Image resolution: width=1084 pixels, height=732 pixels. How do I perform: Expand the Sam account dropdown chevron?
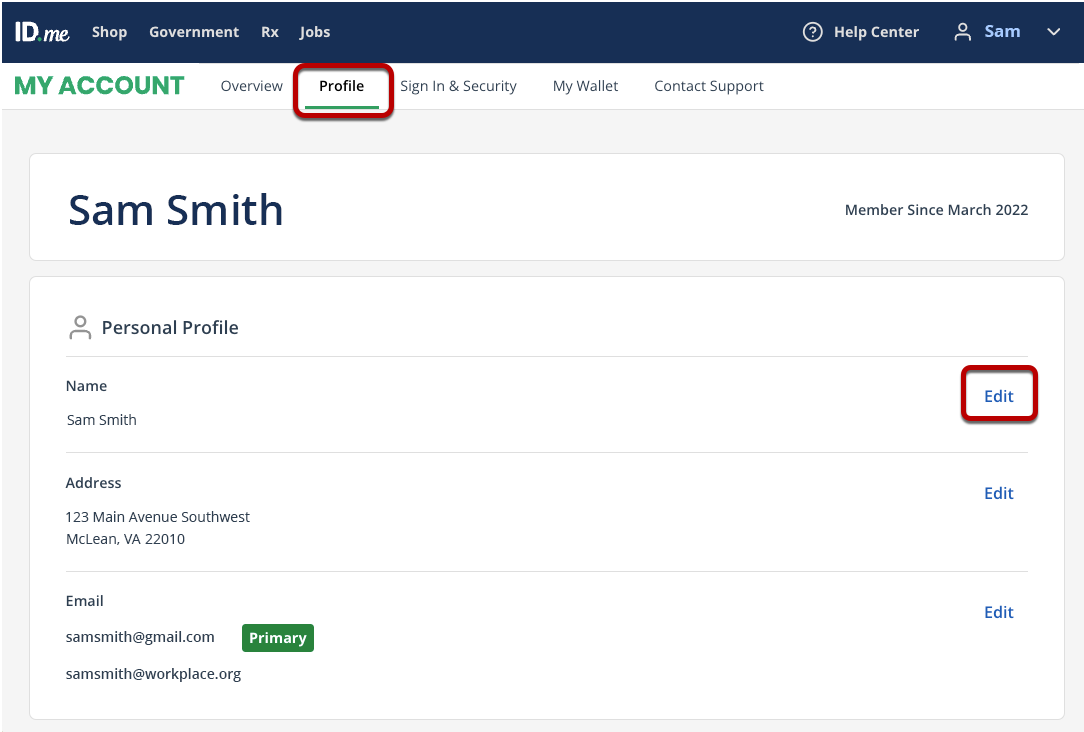click(1053, 32)
